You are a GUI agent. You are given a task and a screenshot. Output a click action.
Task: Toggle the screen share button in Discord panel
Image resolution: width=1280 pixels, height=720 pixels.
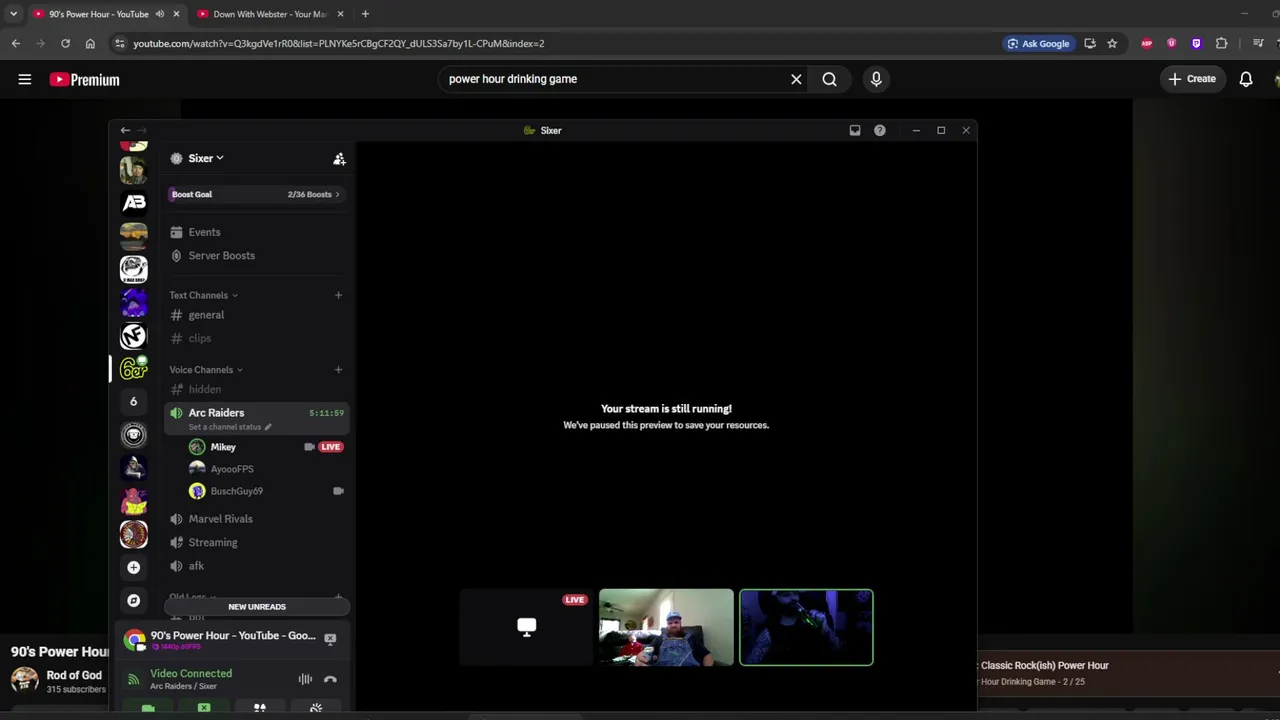tap(204, 708)
